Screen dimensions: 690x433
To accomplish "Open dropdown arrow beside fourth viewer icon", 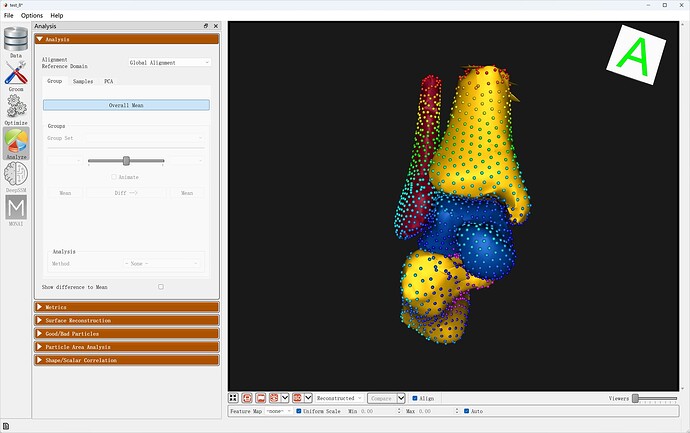I will point(285,398).
